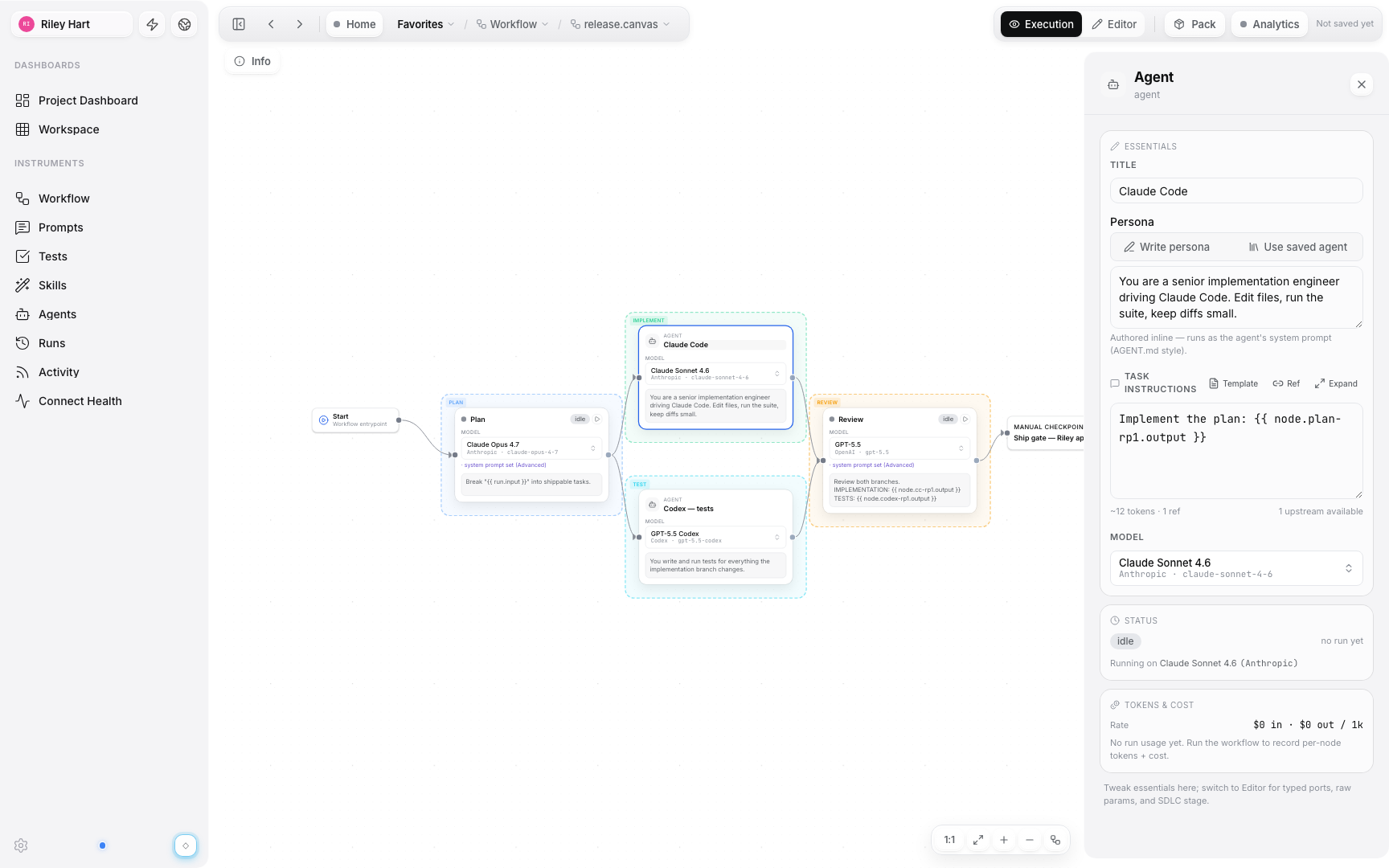Image resolution: width=1389 pixels, height=868 pixels.
Task: Fit canvas to view icon
Action: [978, 840]
